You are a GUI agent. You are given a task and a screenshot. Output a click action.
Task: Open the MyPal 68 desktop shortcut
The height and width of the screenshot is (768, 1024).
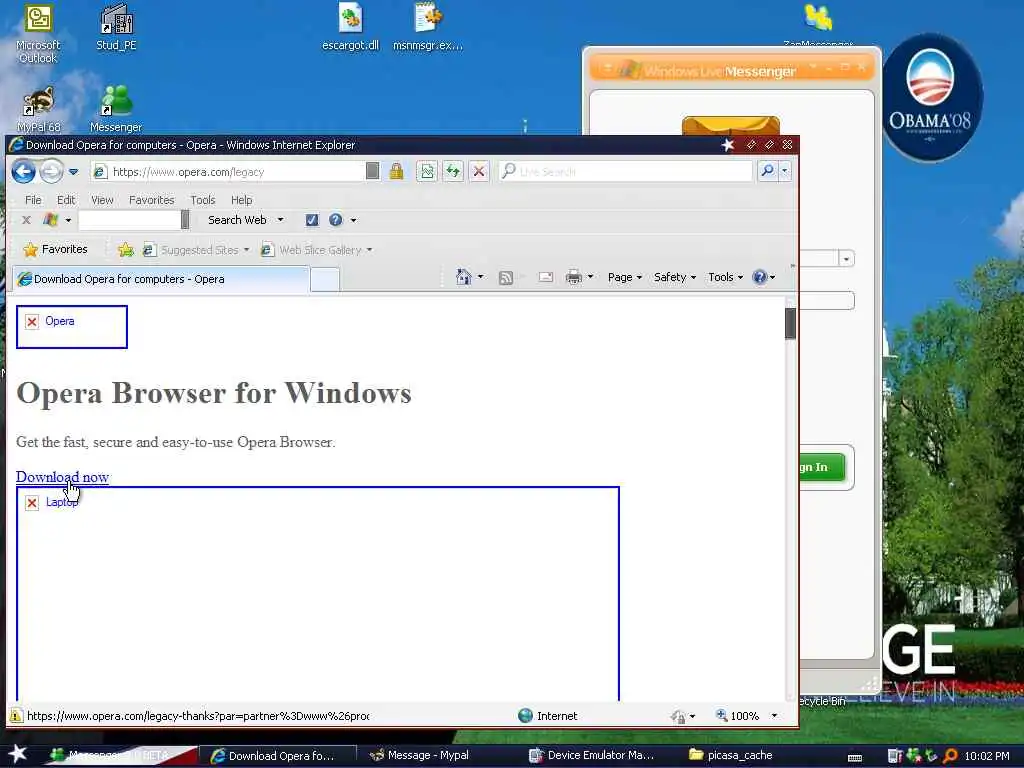coord(39,109)
